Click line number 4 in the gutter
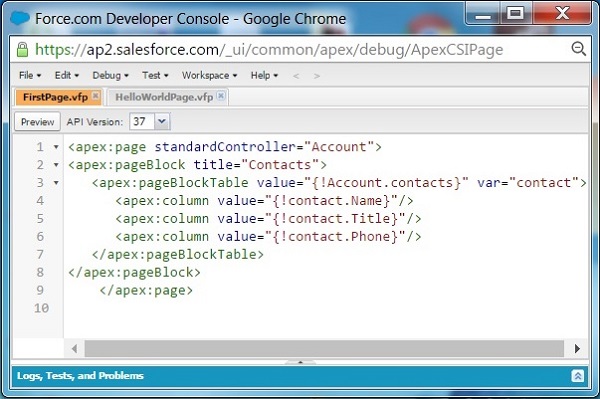Viewport: 600px width, 399px height. pos(40,201)
